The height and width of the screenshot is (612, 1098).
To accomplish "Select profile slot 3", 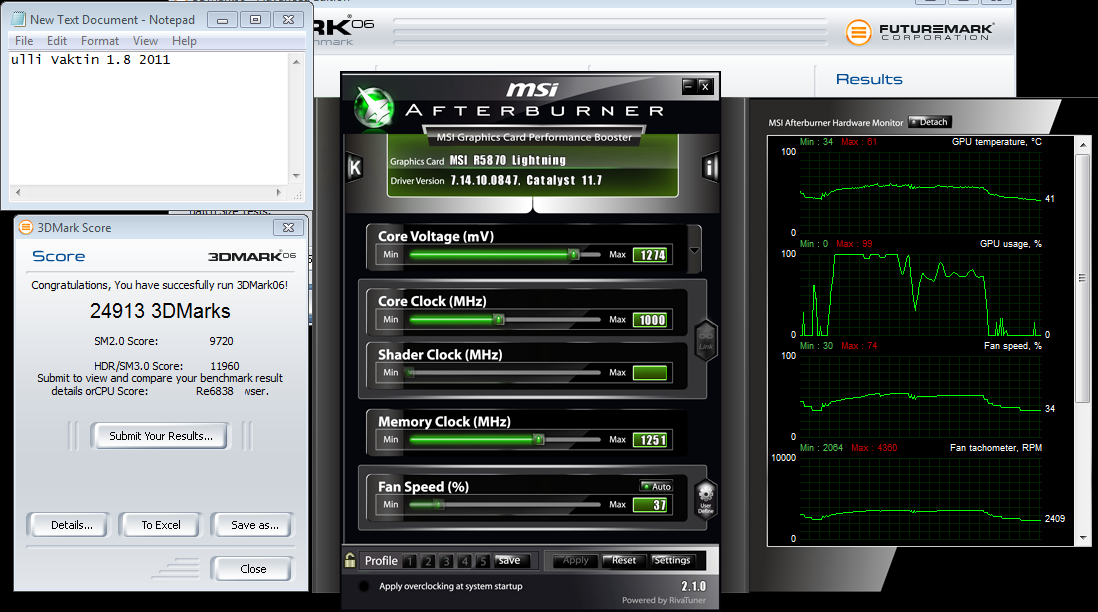I will 447,561.
